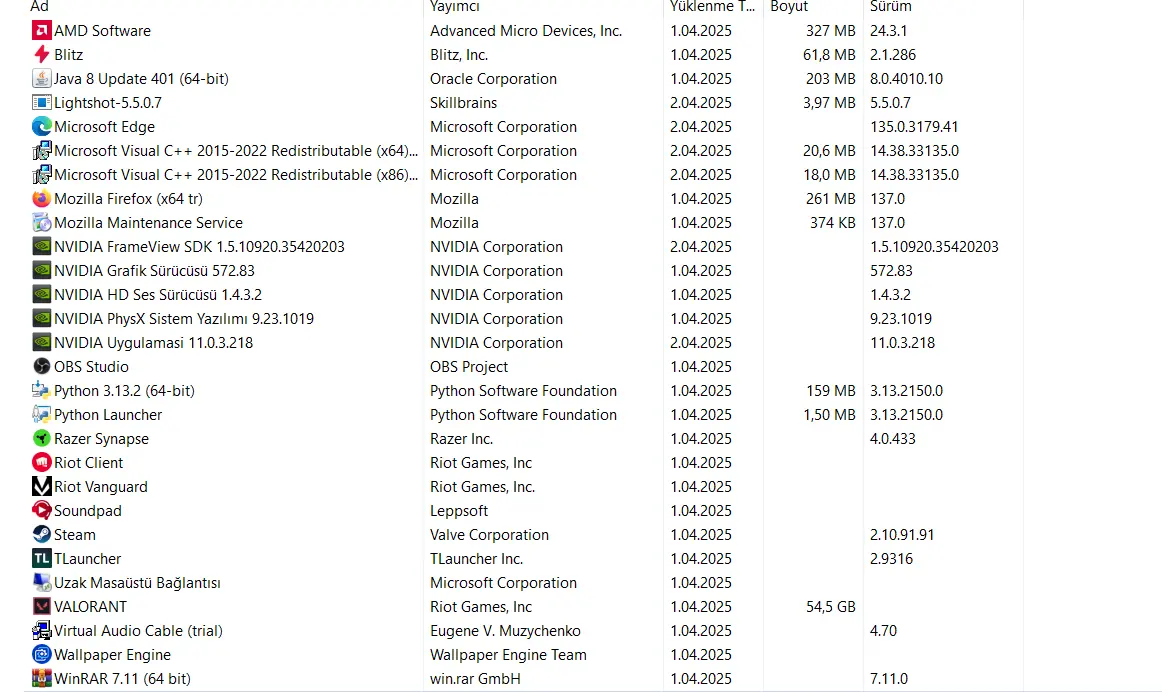Click the Microsoft Edge icon

42,127
